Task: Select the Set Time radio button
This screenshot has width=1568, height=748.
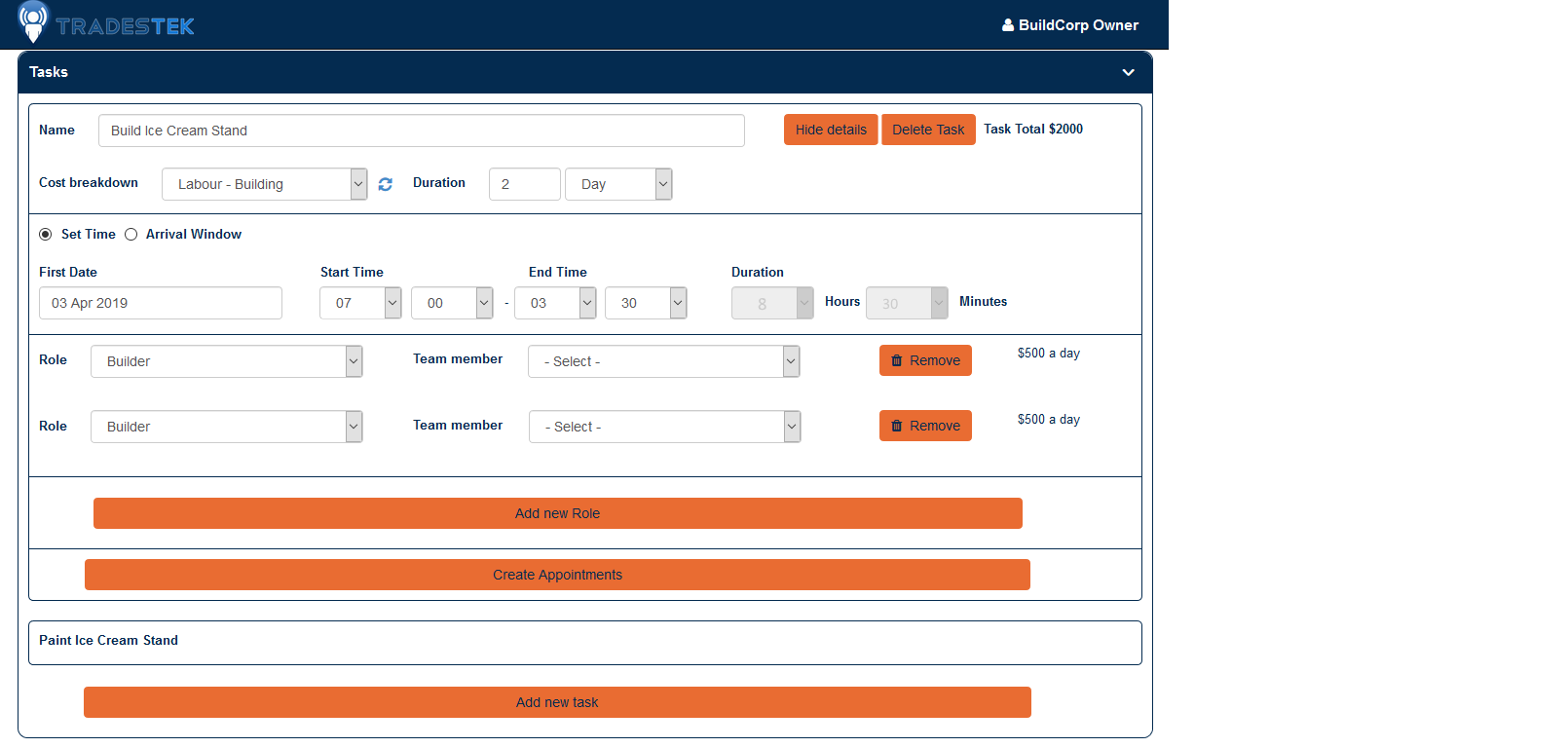Action: point(46,235)
